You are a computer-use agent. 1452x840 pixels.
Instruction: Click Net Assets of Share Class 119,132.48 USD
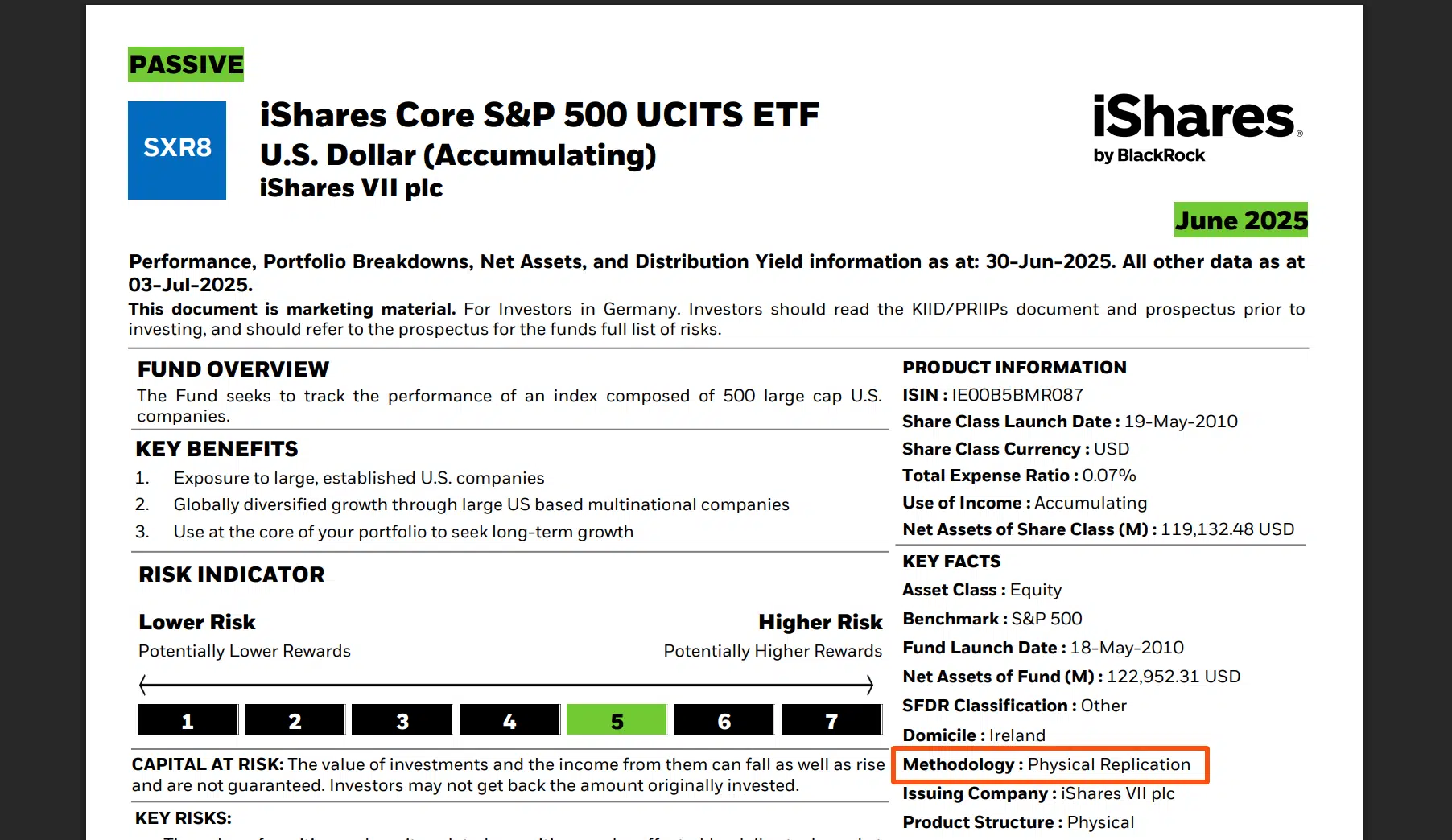1098,529
